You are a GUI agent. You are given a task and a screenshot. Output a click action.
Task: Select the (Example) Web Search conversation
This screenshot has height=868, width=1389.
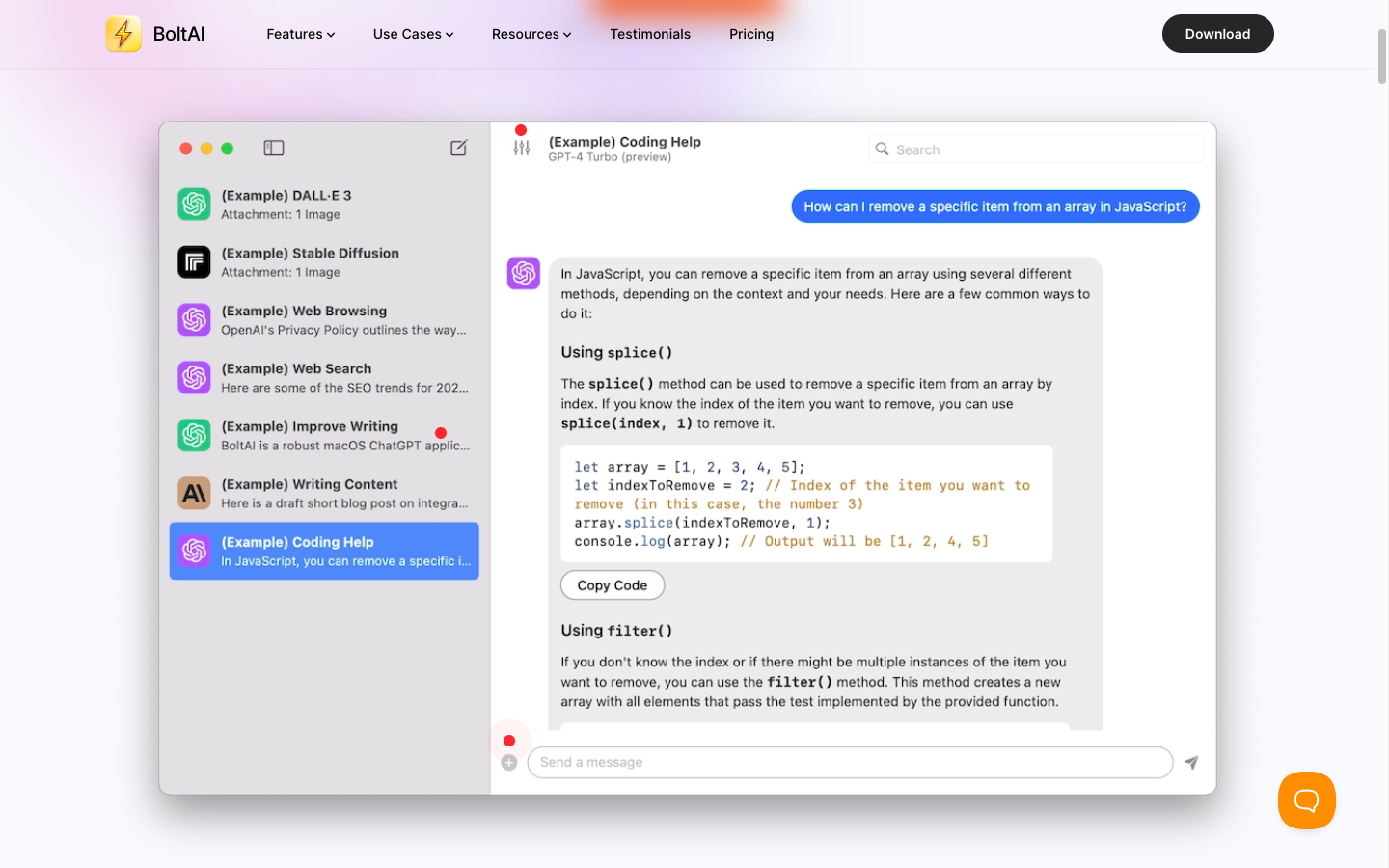[324, 378]
